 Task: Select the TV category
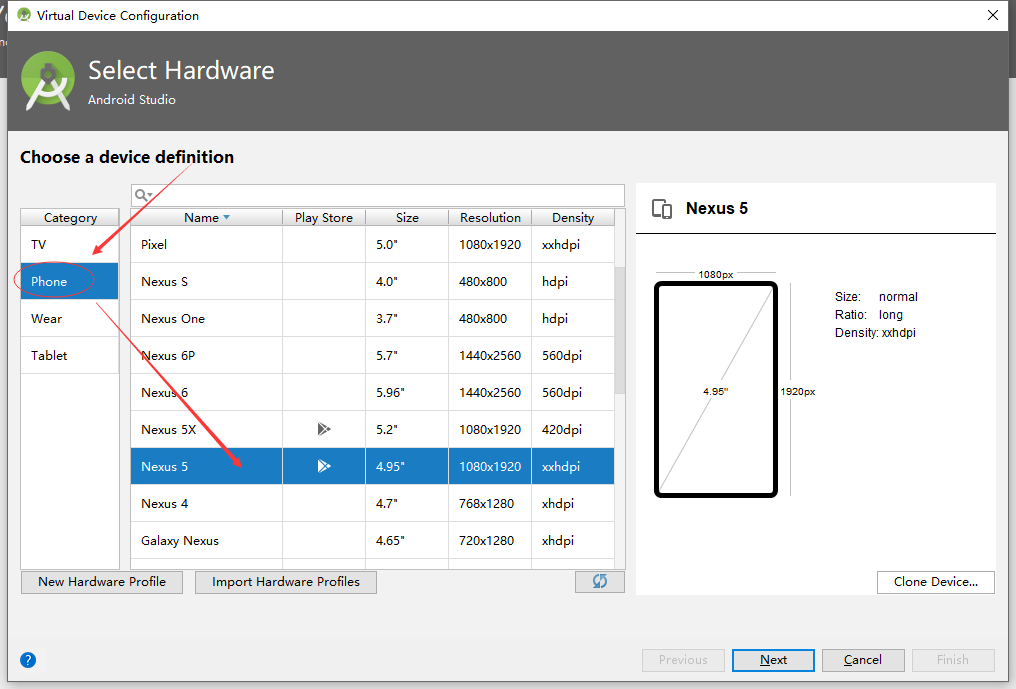pos(69,244)
